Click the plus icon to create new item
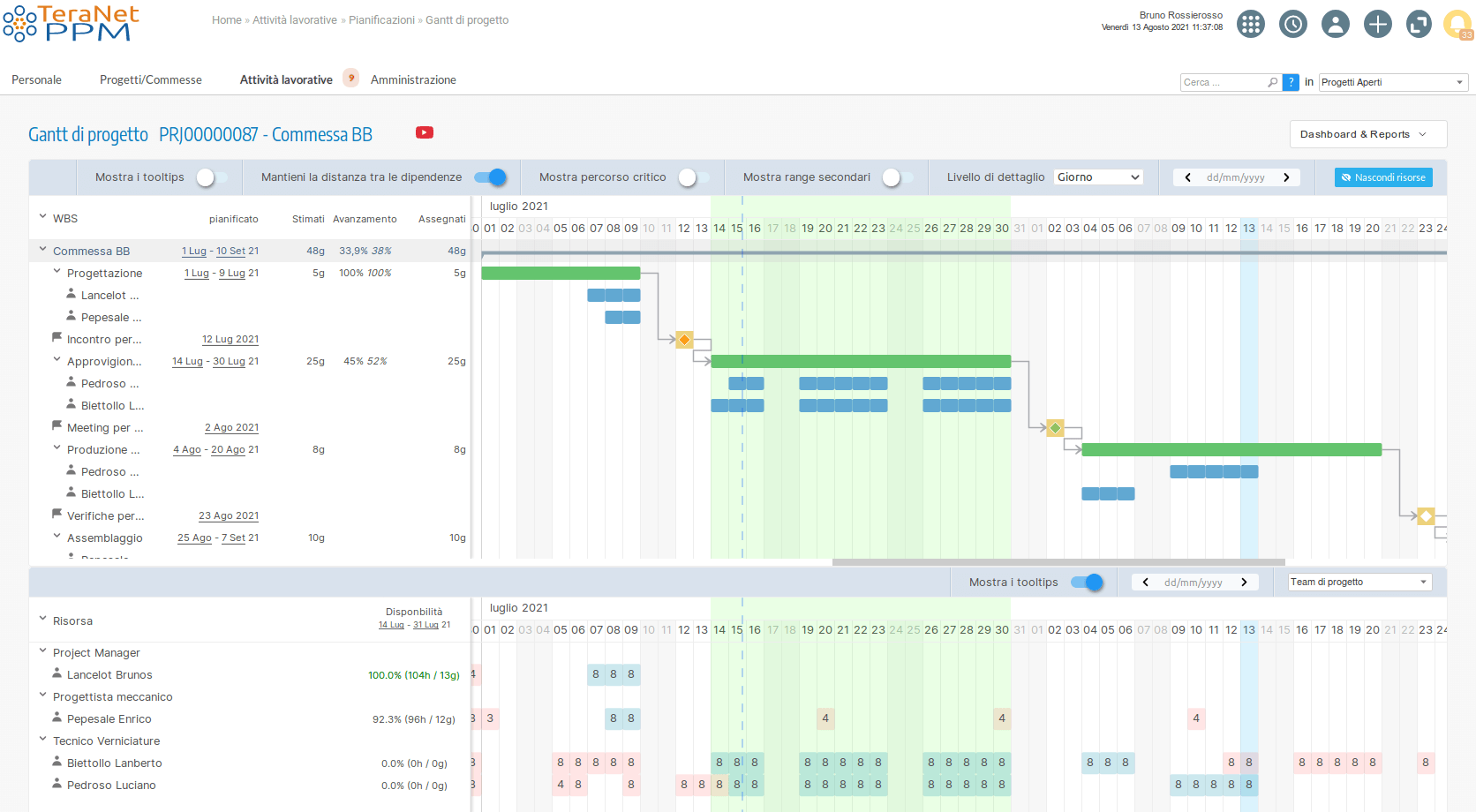Viewport: 1476px width, 812px height. click(x=1378, y=24)
